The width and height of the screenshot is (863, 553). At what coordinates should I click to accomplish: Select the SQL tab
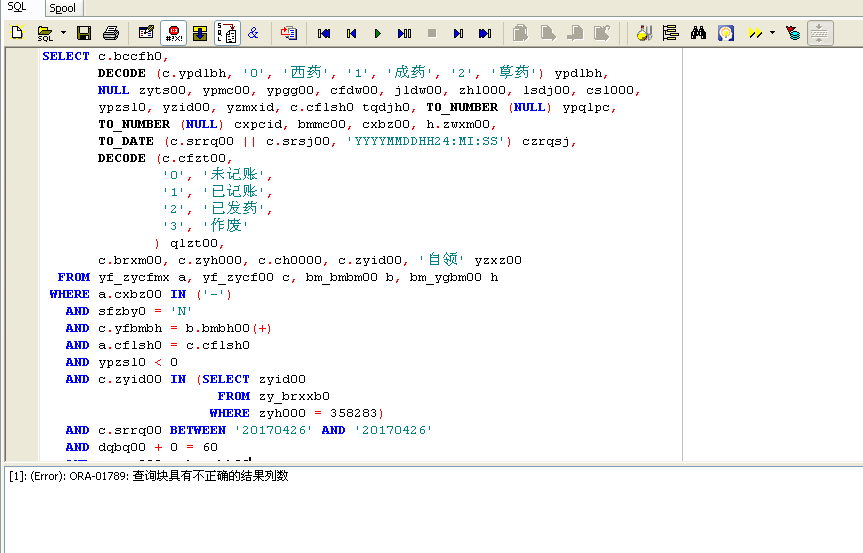(17, 7)
